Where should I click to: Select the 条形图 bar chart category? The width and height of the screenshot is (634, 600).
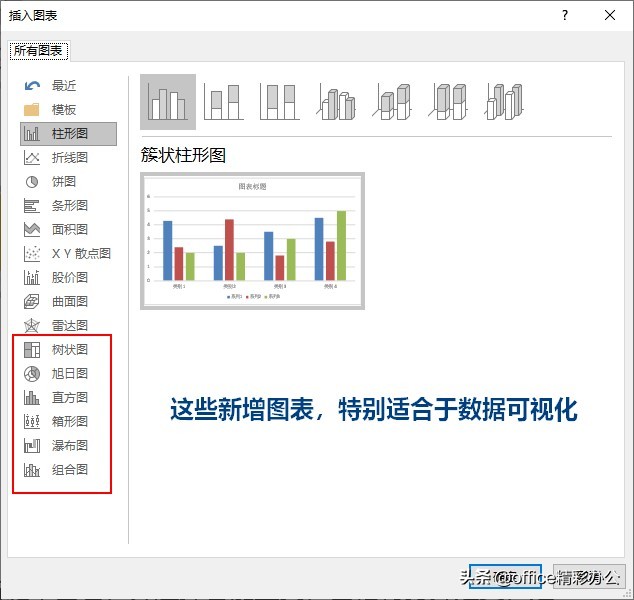[68, 206]
